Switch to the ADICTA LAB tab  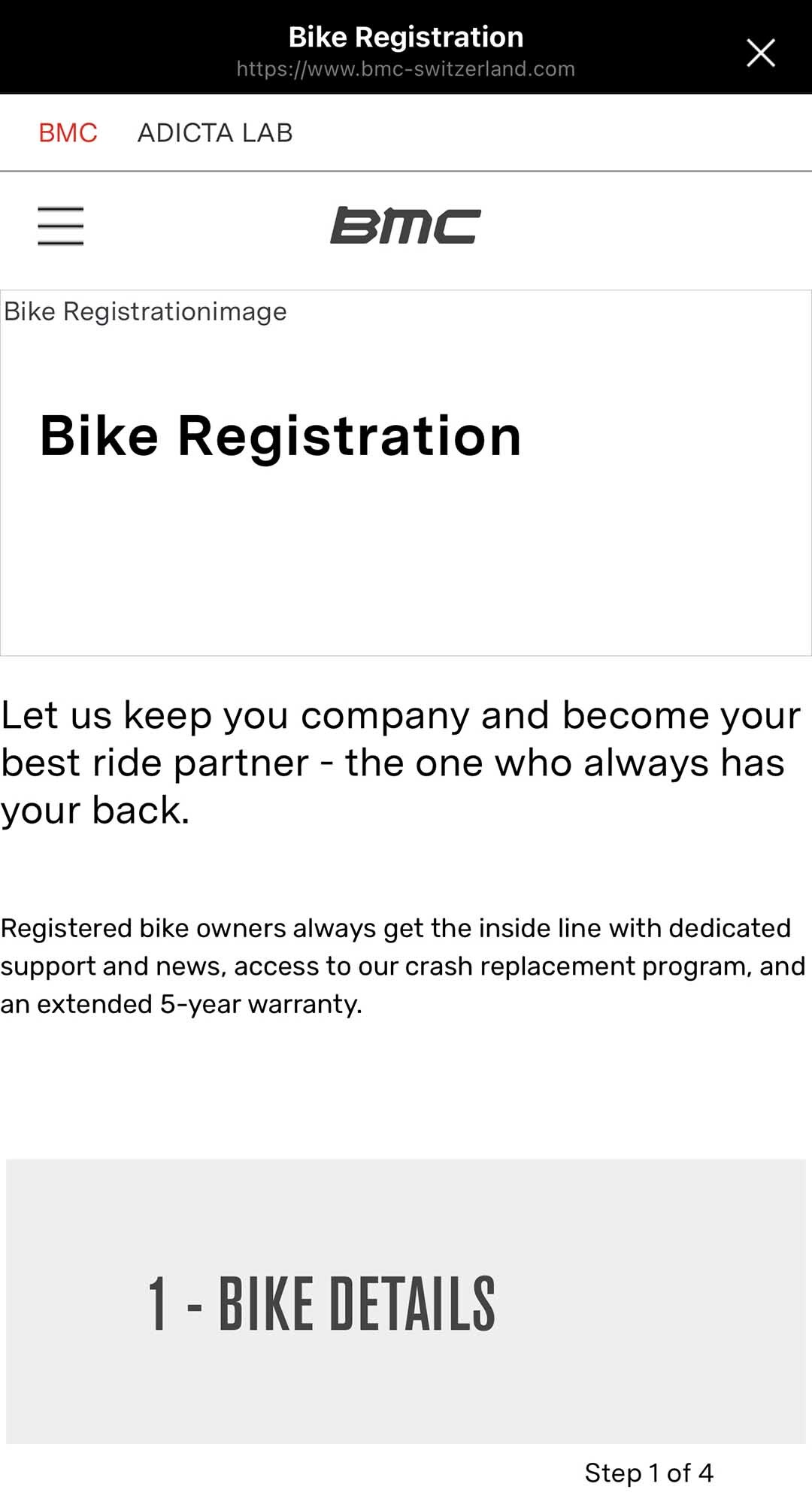(x=215, y=133)
